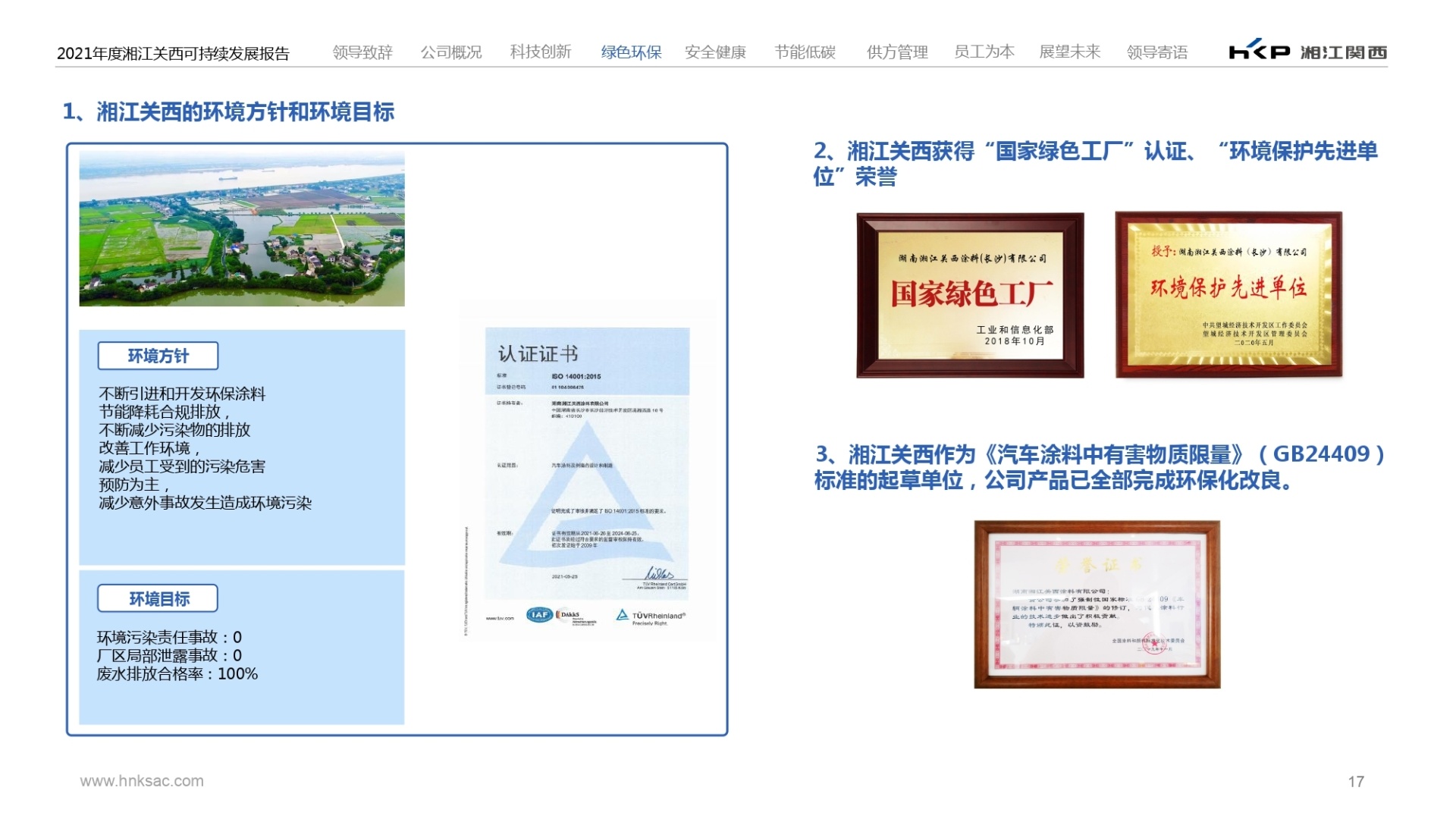This screenshot has width=1456, height=819.
Task: Open the www.hnksac.com link
Action: click(142, 781)
